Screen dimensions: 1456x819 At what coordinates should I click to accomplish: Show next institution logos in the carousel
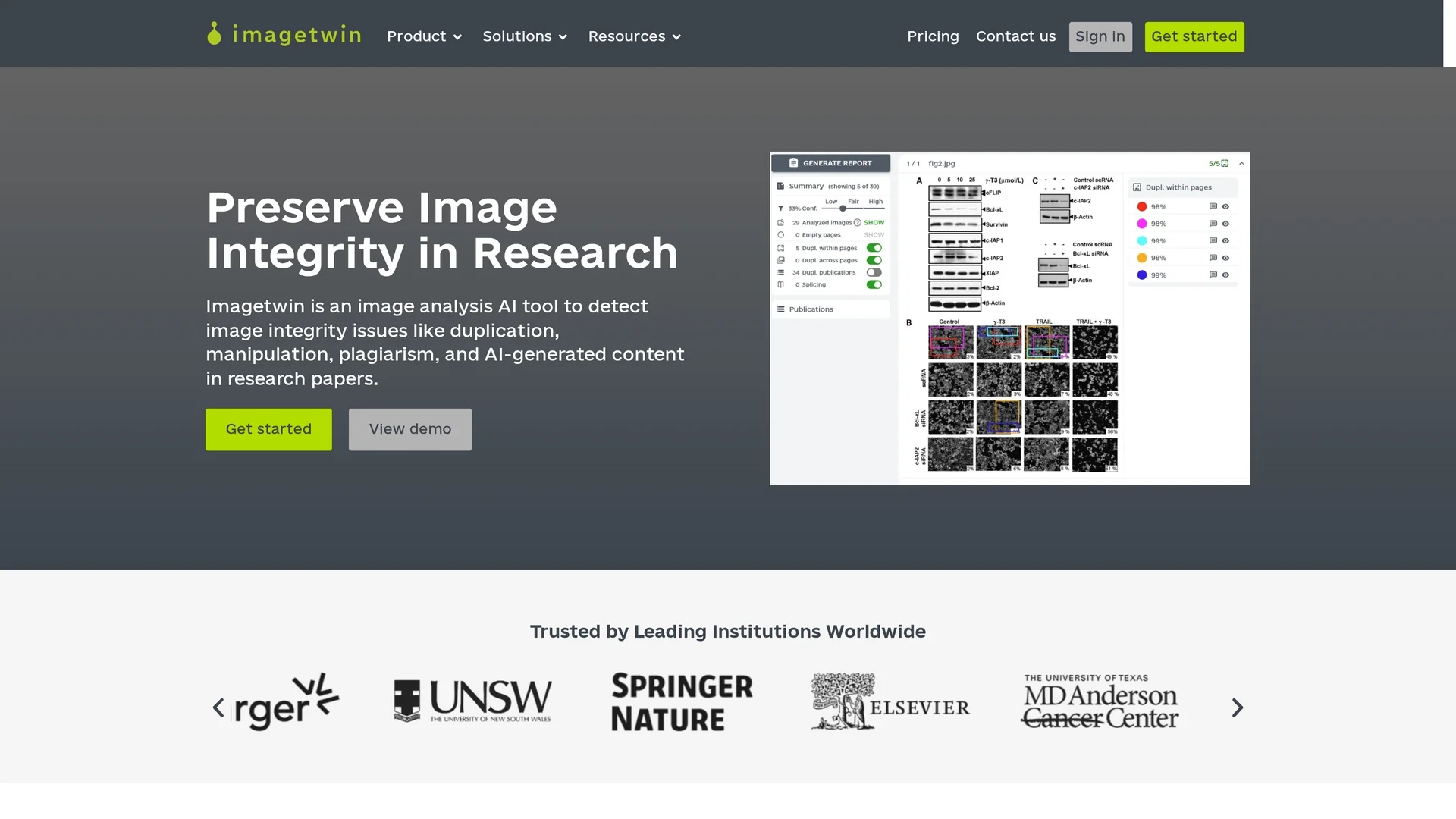pyautogui.click(x=1238, y=708)
